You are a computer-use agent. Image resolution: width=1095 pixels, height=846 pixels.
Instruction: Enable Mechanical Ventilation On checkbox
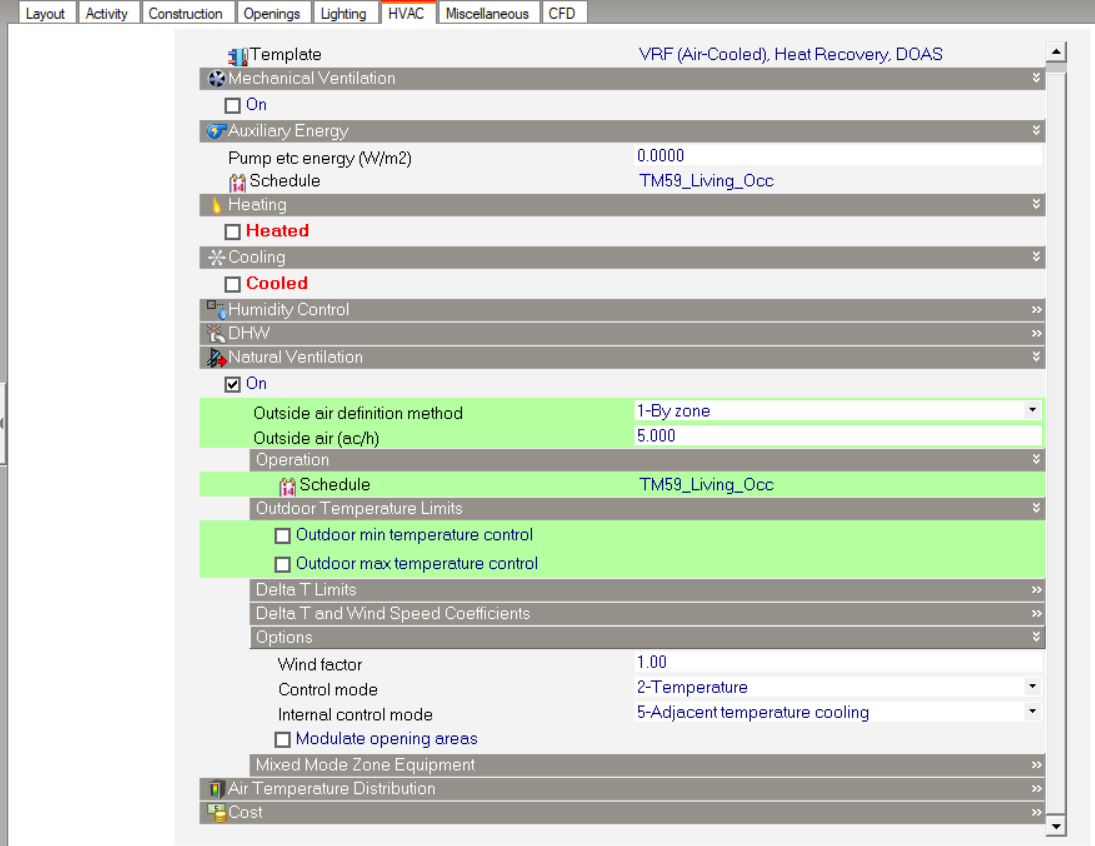point(233,105)
